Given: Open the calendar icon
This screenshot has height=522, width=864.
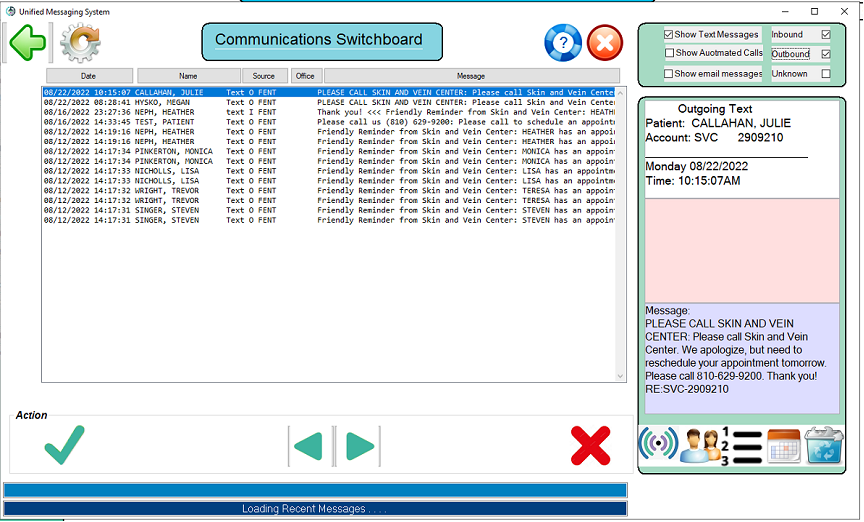Looking at the screenshot, I should click(x=782, y=445).
